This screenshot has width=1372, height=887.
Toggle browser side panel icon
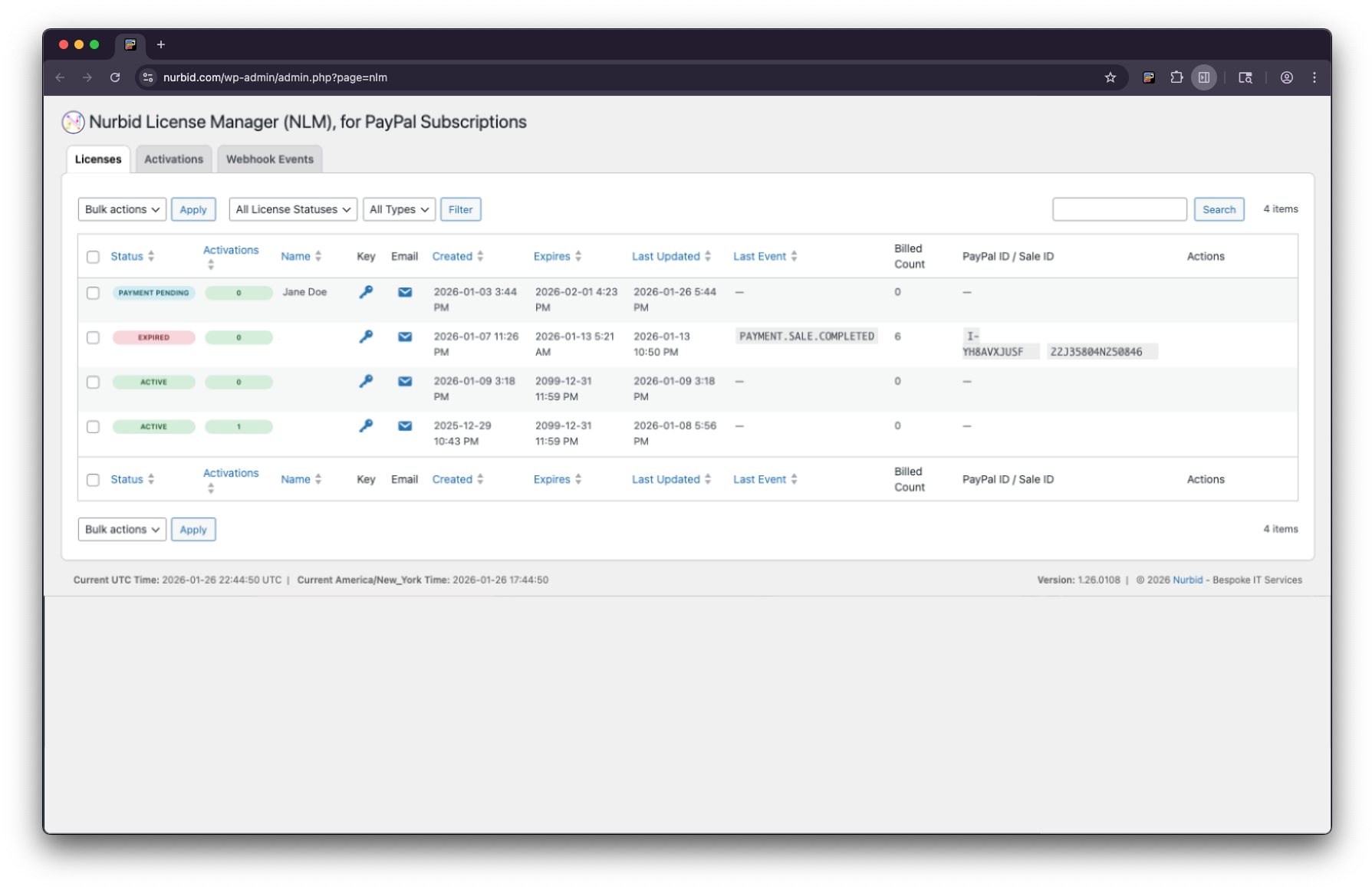(1204, 77)
